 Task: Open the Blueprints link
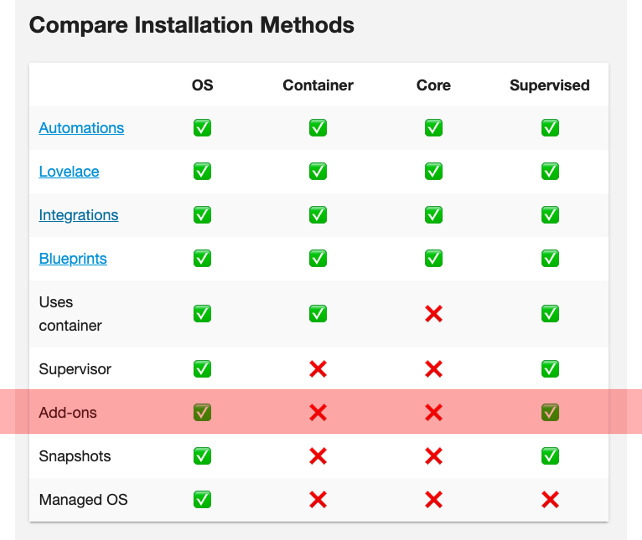coord(73,259)
